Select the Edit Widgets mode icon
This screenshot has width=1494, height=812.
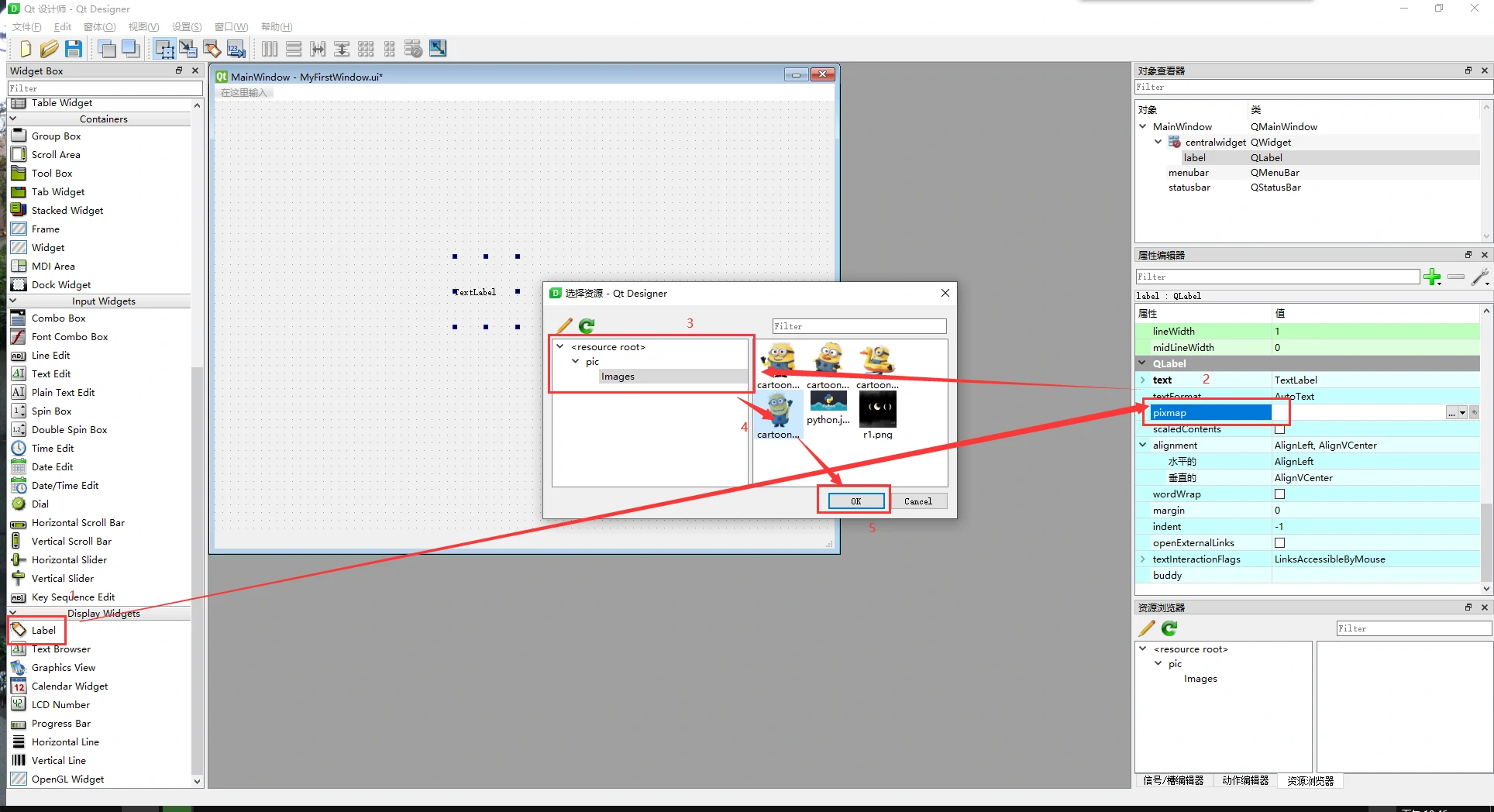[164, 49]
